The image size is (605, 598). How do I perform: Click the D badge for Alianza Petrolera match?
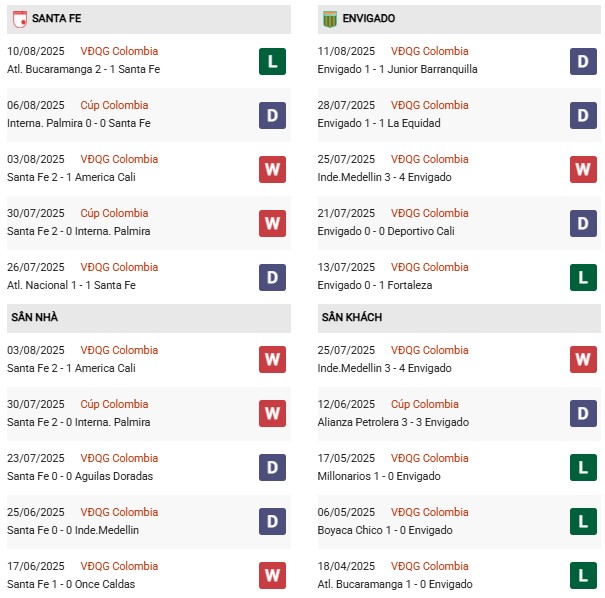(x=584, y=414)
